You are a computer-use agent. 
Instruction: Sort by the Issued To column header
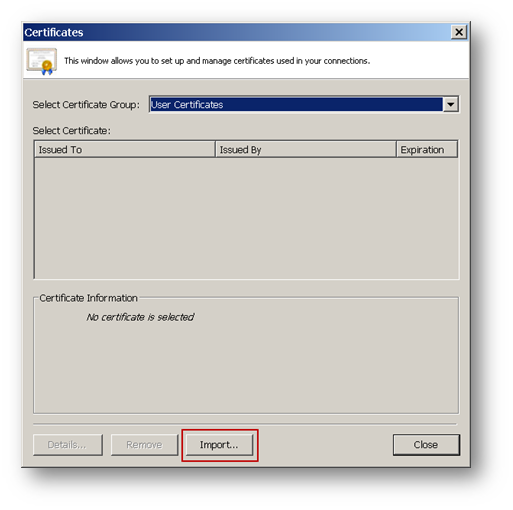point(125,150)
